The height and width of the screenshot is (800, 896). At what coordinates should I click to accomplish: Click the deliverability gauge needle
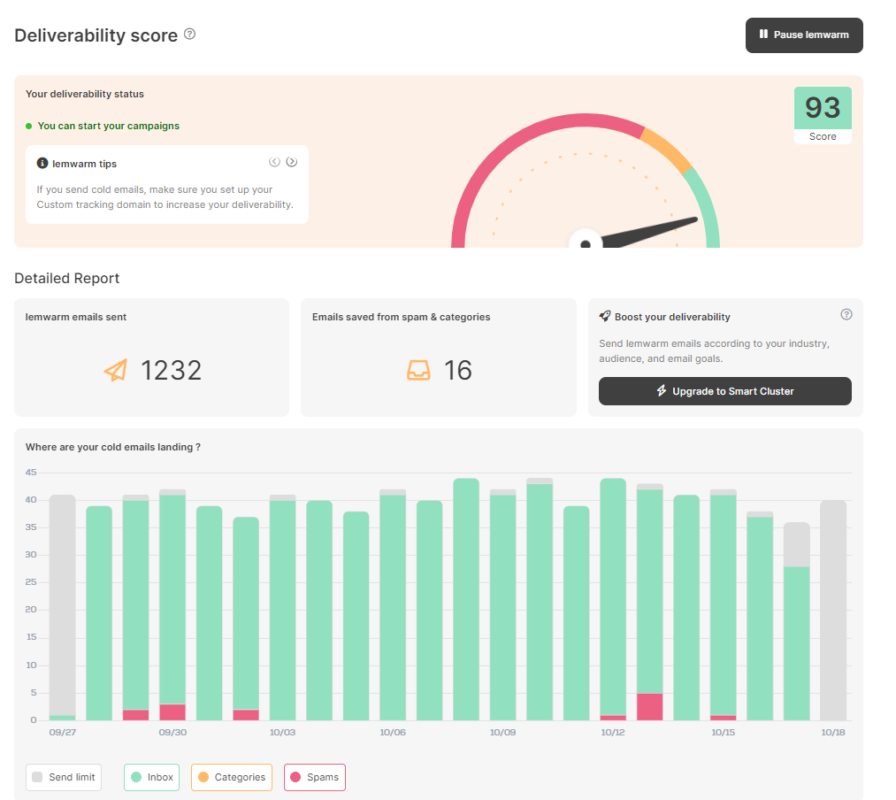coord(650,232)
